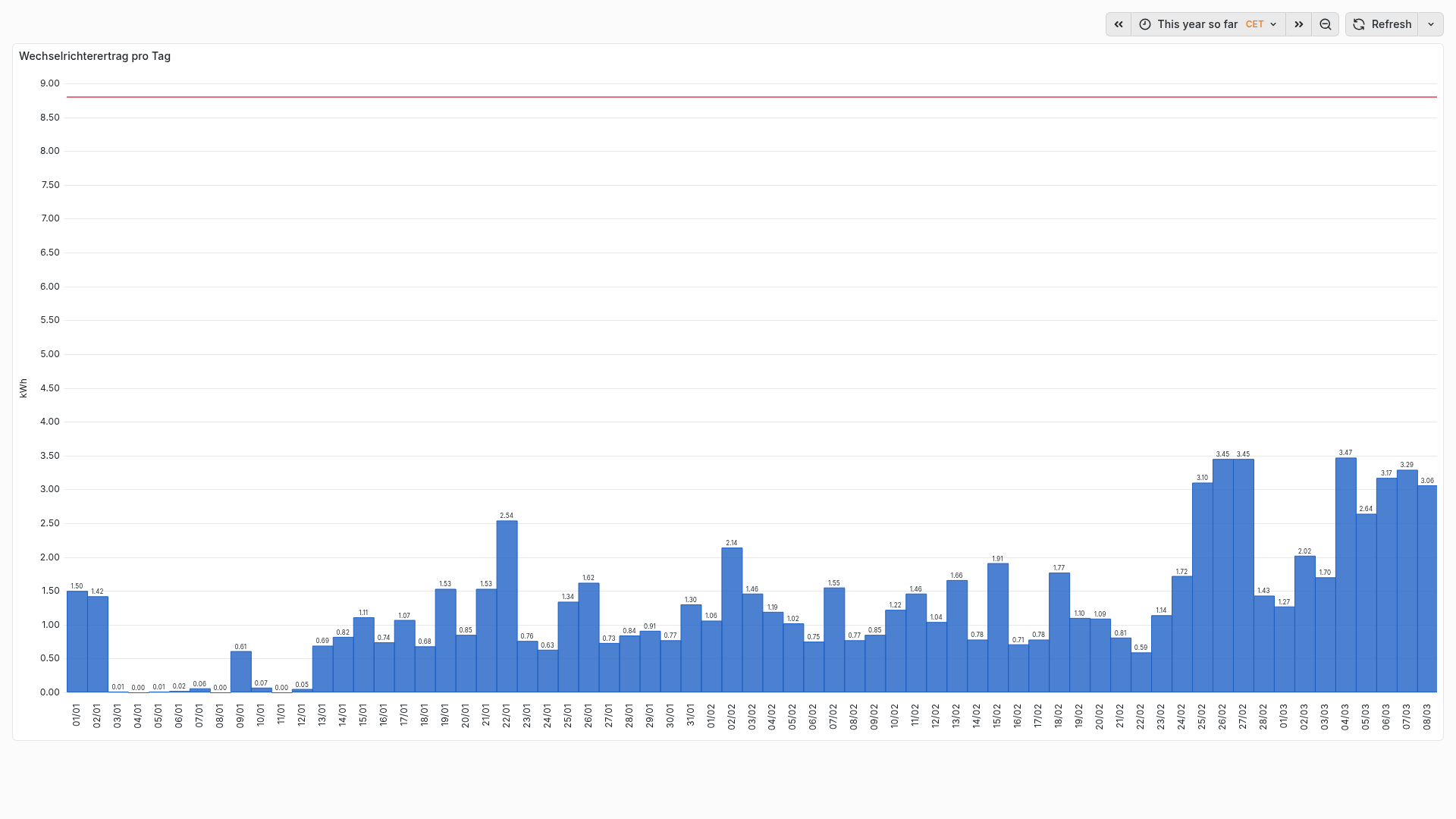
Task: Click the 26/02 bar labeled 3.45
Action: click(x=1222, y=575)
